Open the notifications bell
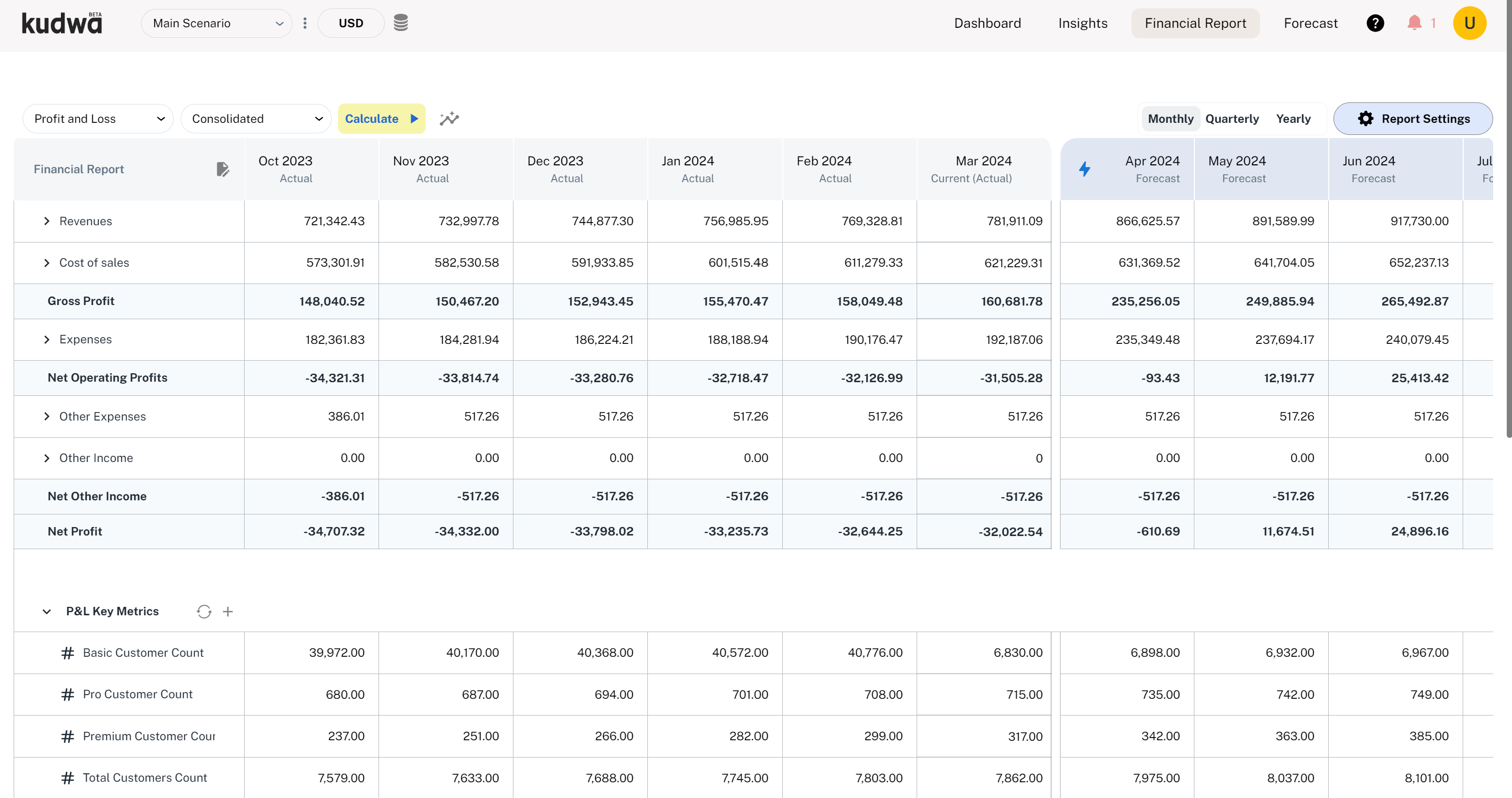 (x=1414, y=23)
